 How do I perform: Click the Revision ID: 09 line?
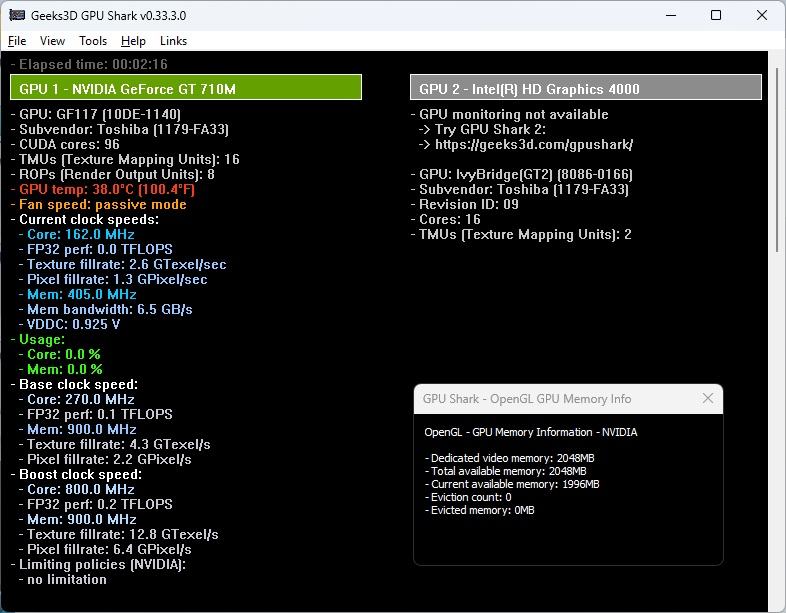click(x=465, y=205)
